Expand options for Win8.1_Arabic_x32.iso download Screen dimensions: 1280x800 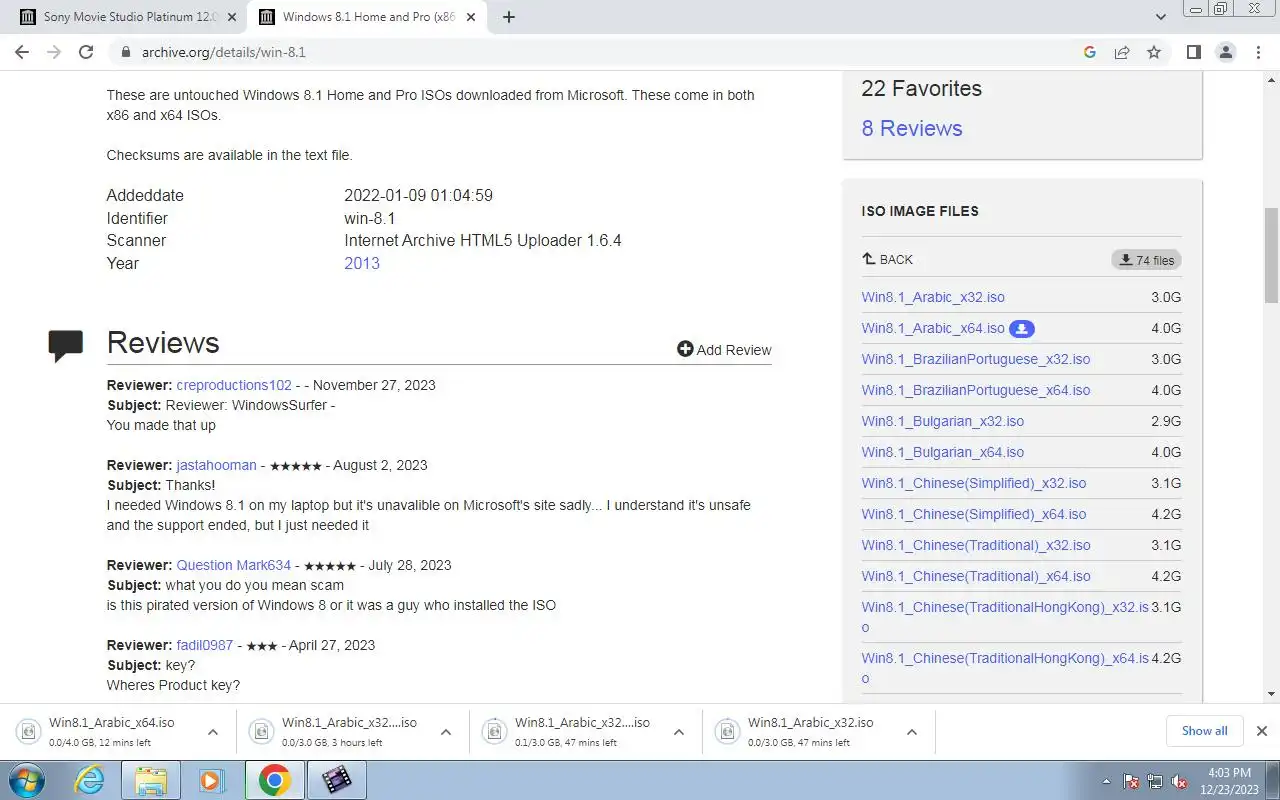[912, 732]
